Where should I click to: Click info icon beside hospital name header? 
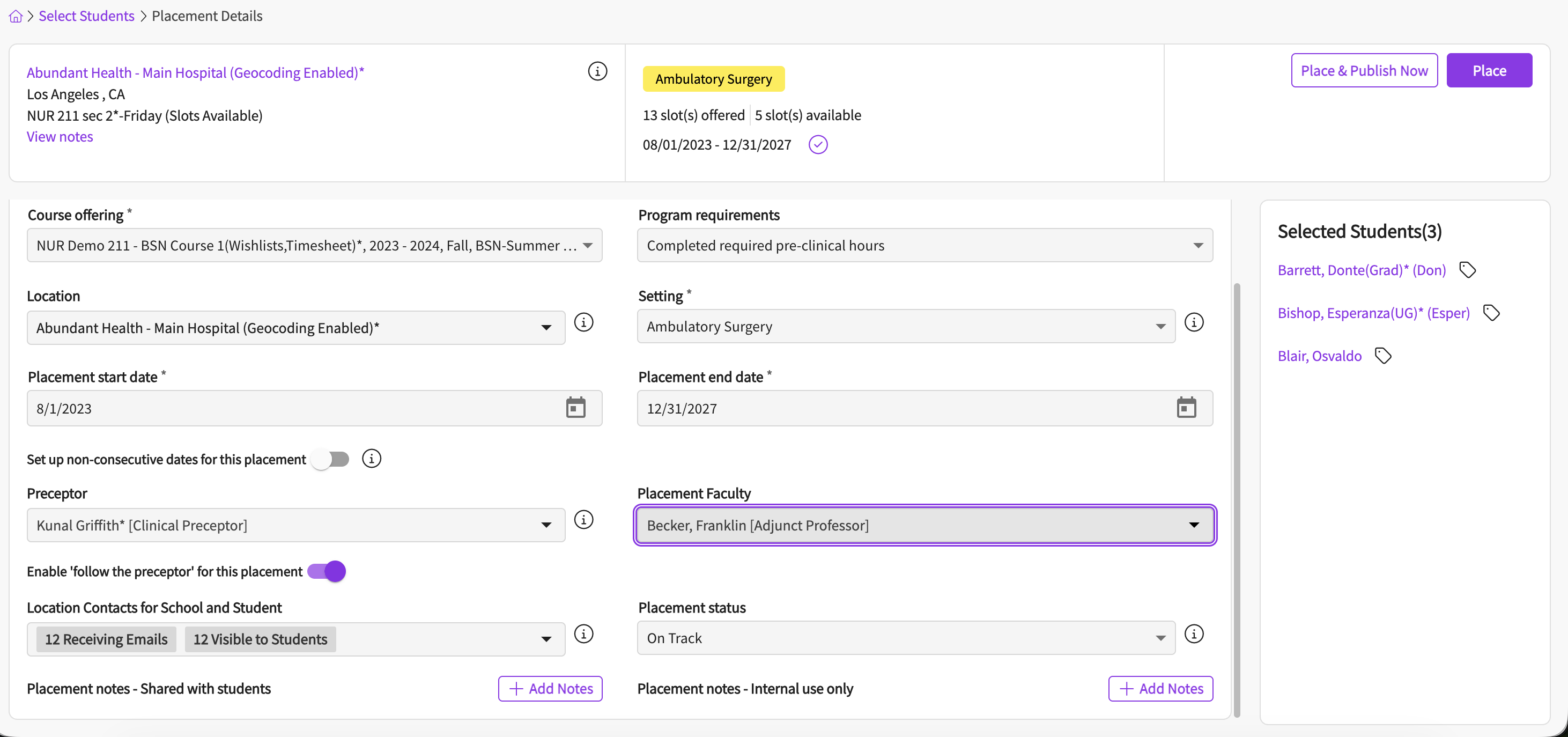[x=597, y=71]
